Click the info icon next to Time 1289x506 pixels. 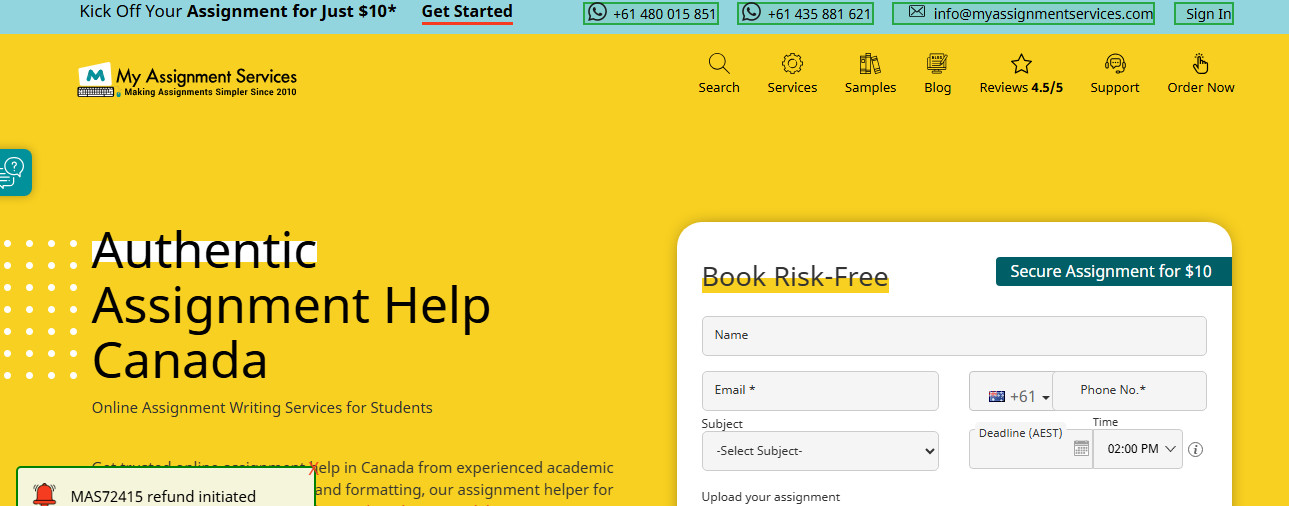click(1195, 450)
